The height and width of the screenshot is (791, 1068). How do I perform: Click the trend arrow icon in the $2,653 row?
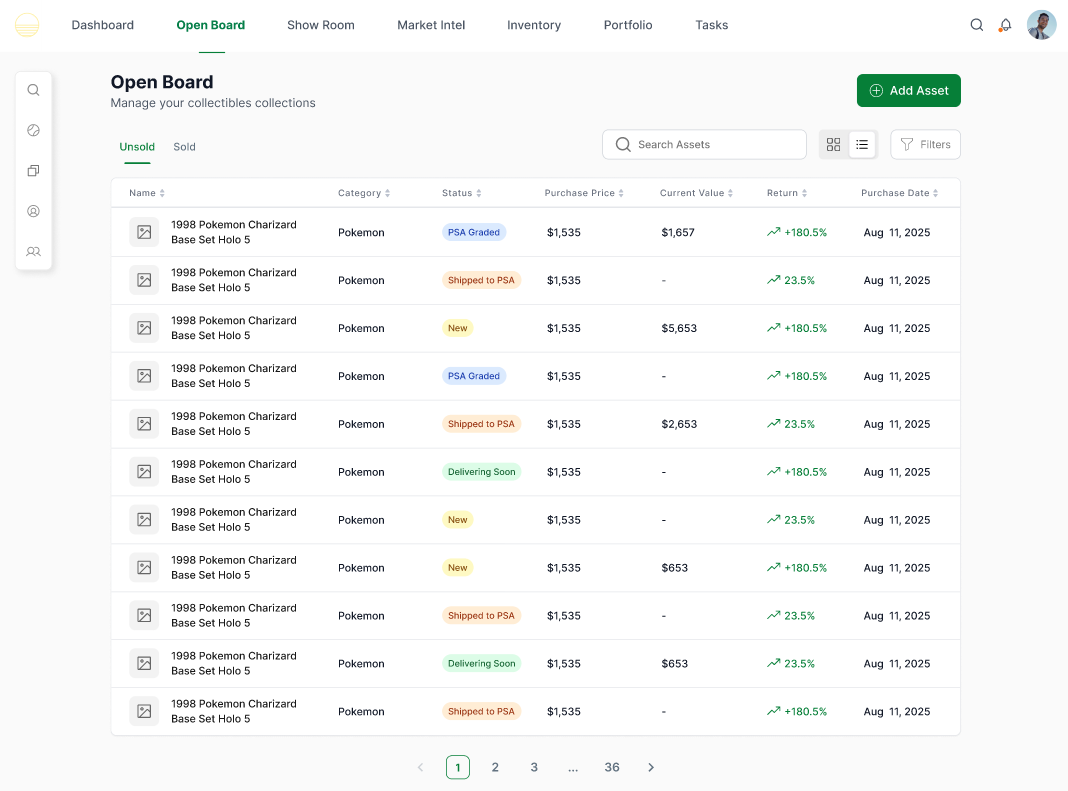click(x=774, y=424)
